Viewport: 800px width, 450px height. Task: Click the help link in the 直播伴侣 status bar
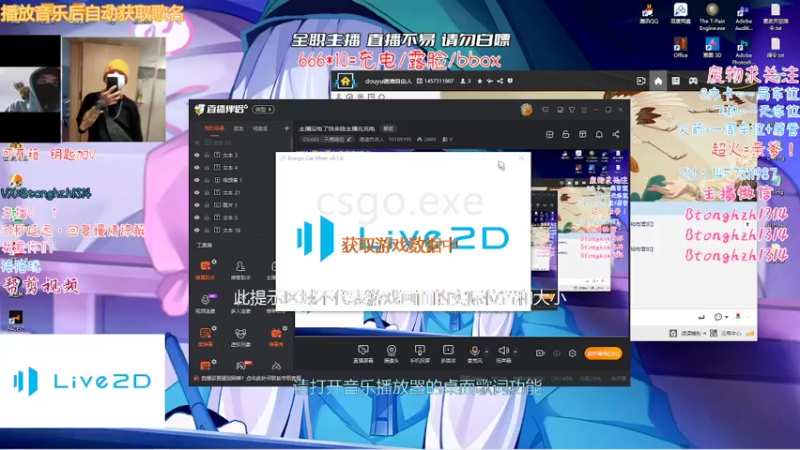(x=251, y=378)
